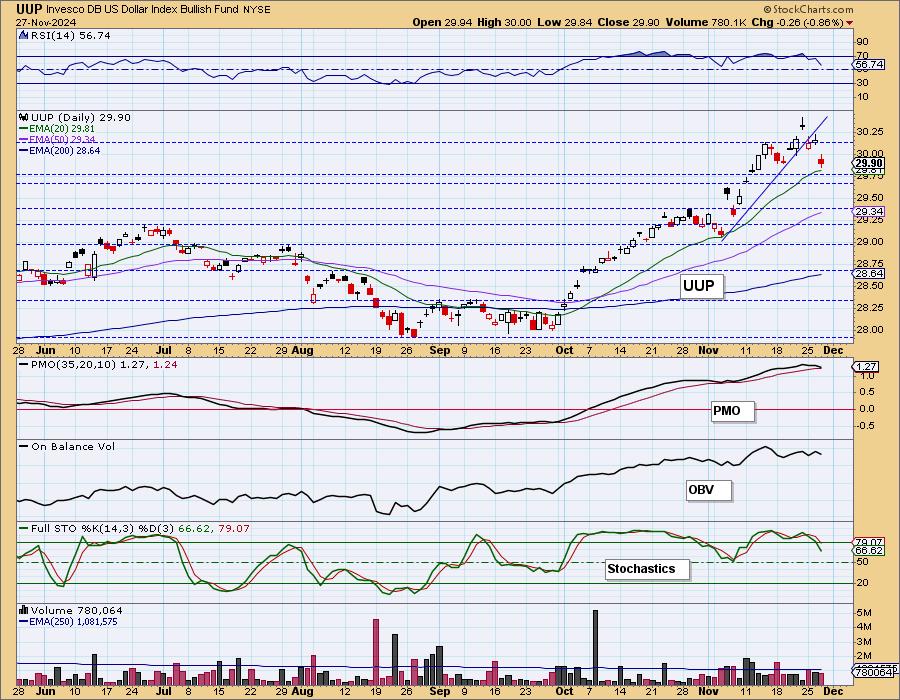Click the 5M volume axis label
Image resolution: width=900 pixels, height=700 pixels.
tap(864, 613)
